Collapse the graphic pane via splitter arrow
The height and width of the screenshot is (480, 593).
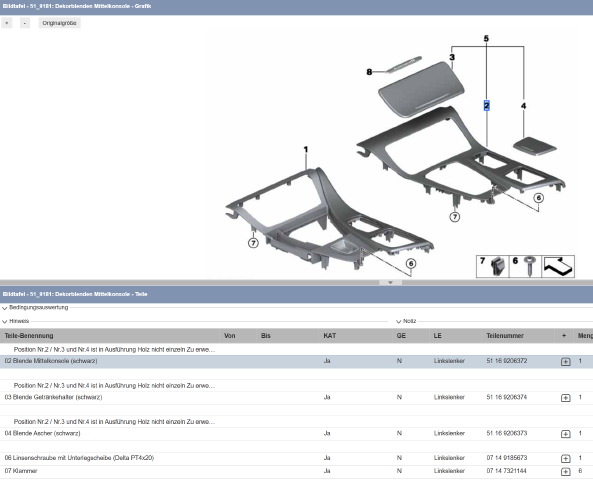coord(390,283)
